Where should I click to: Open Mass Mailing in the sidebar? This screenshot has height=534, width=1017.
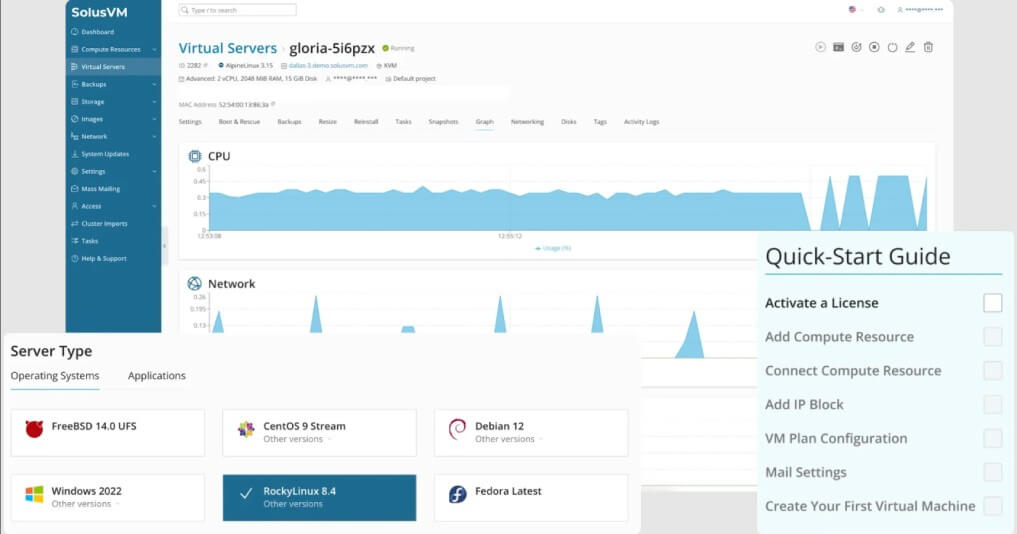pos(100,189)
